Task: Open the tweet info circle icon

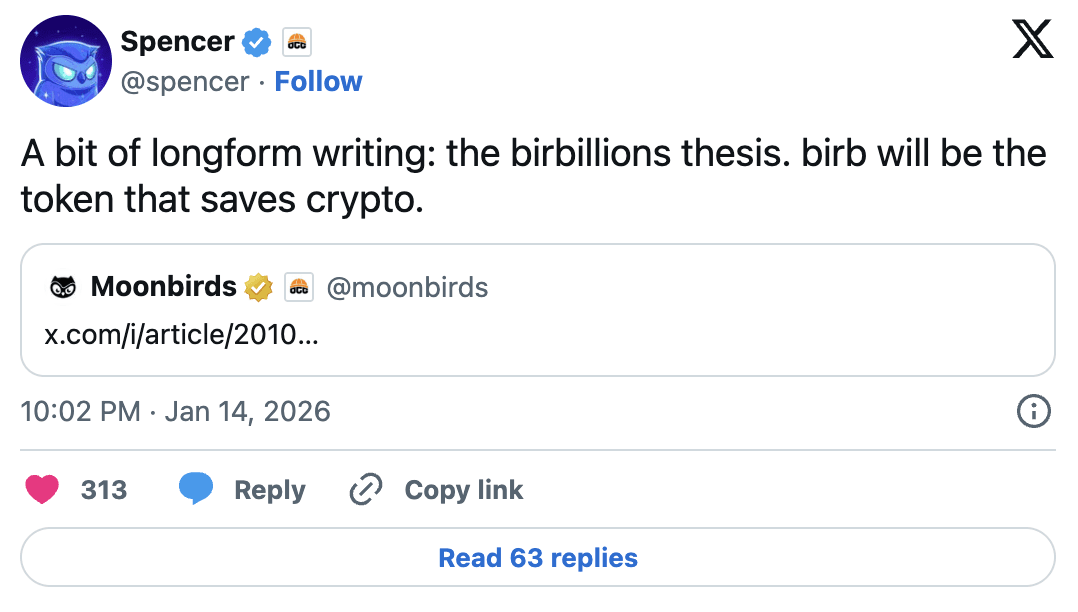Action: [1033, 411]
